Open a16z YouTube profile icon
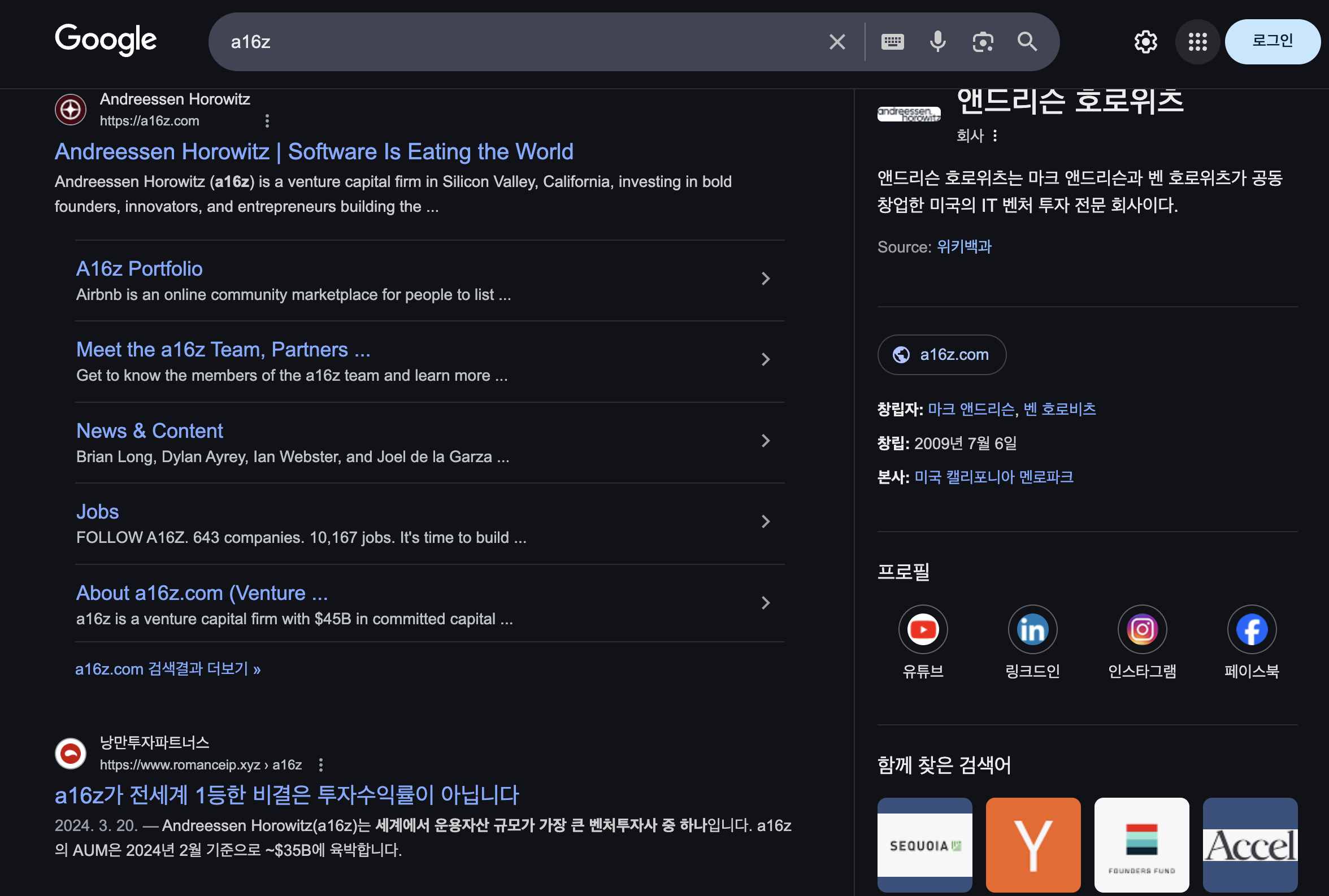 click(923, 629)
